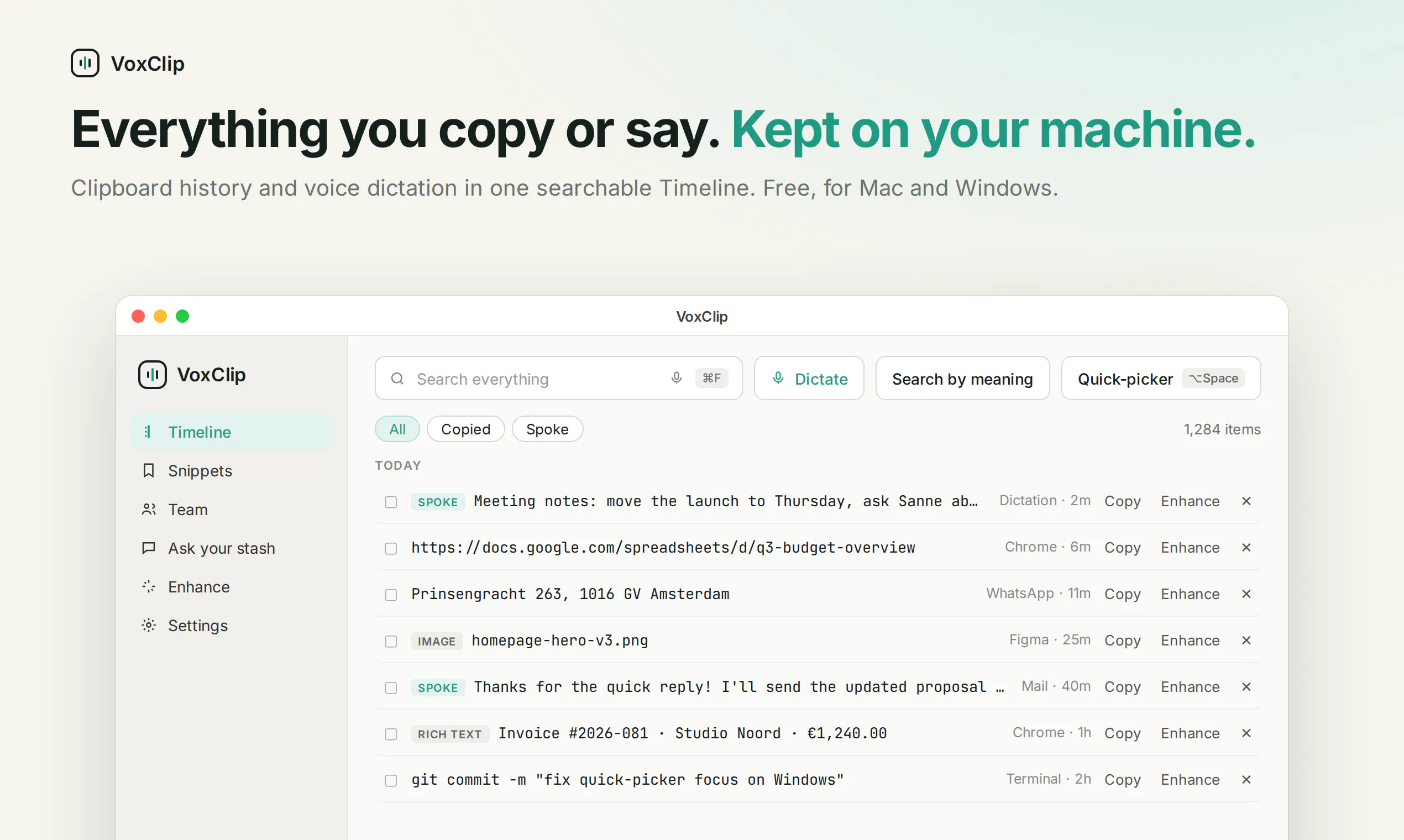Copy the homepage-hero-v3.png image
The height and width of the screenshot is (840, 1404).
1123,640
